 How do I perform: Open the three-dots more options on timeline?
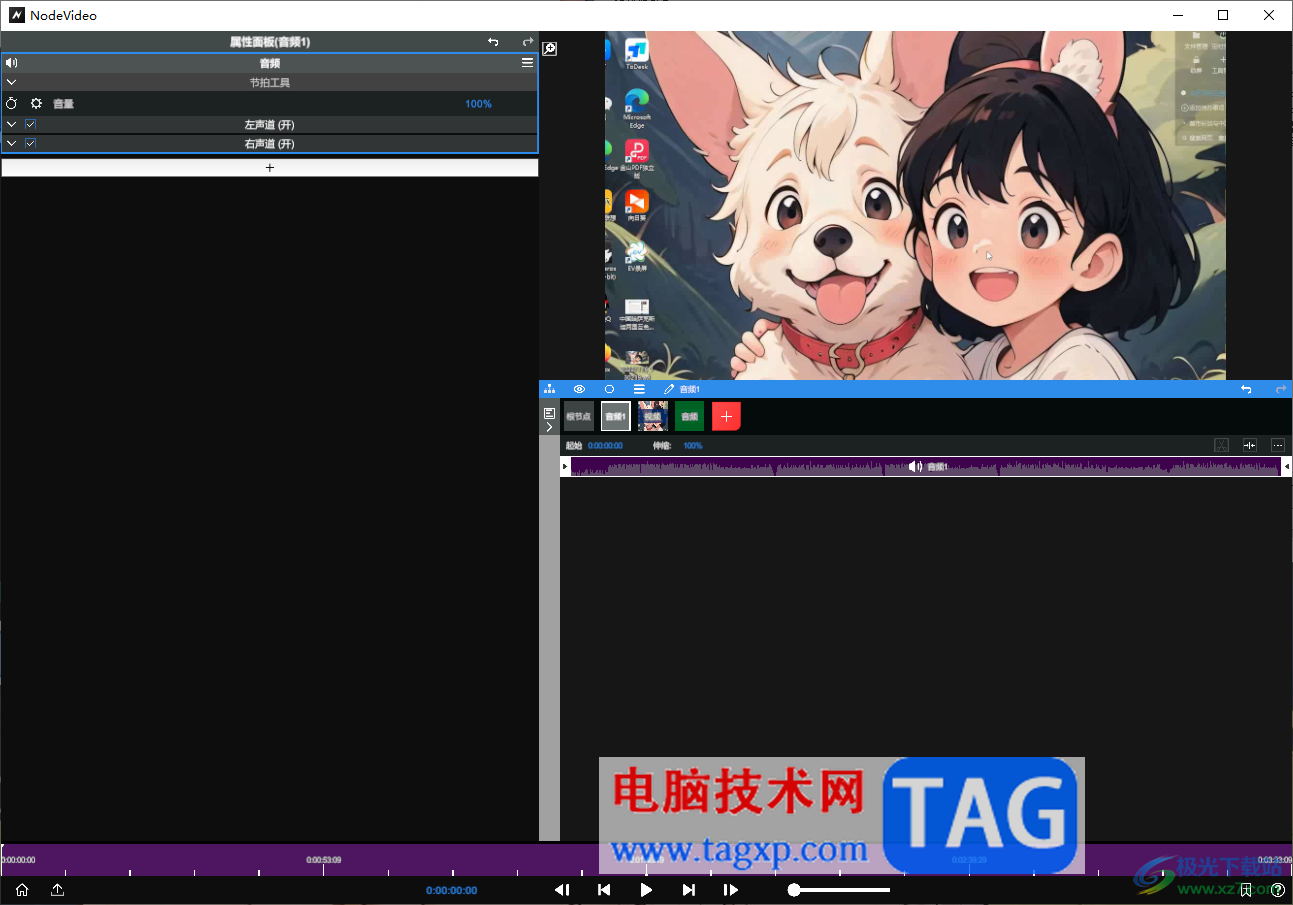tap(1278, 445)
